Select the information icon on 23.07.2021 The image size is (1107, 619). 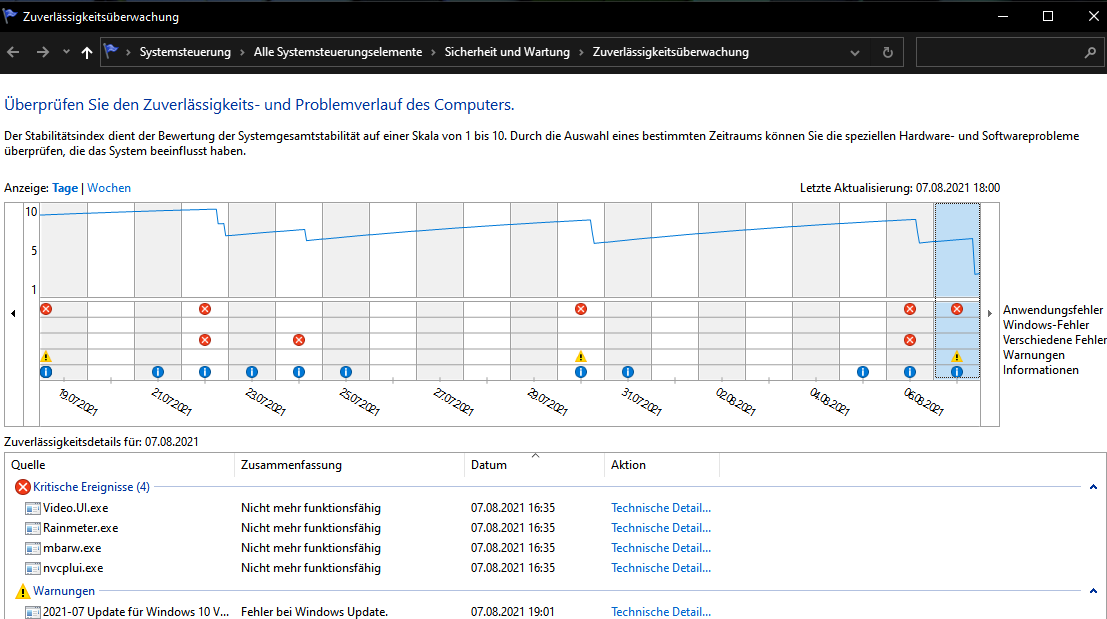(251, 372)
